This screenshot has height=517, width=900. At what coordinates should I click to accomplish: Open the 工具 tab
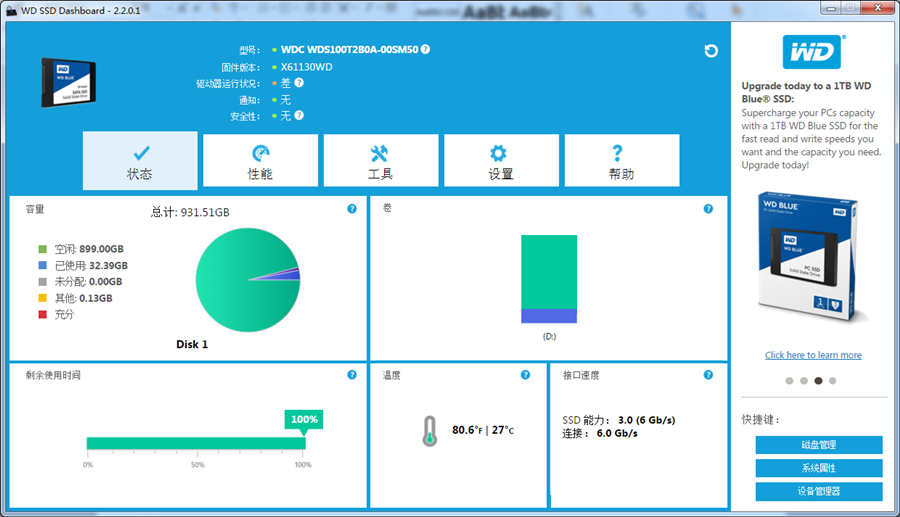point(381,161)
